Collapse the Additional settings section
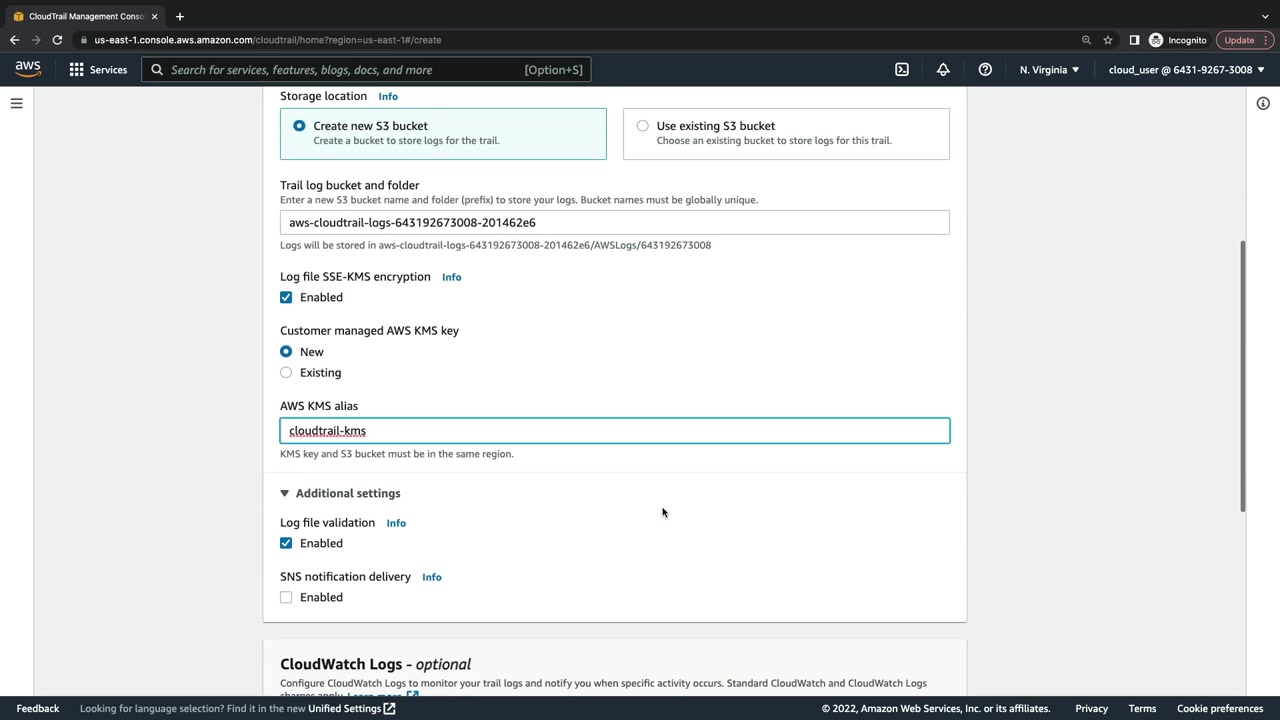1280x720 pixels. pos(340,493)
